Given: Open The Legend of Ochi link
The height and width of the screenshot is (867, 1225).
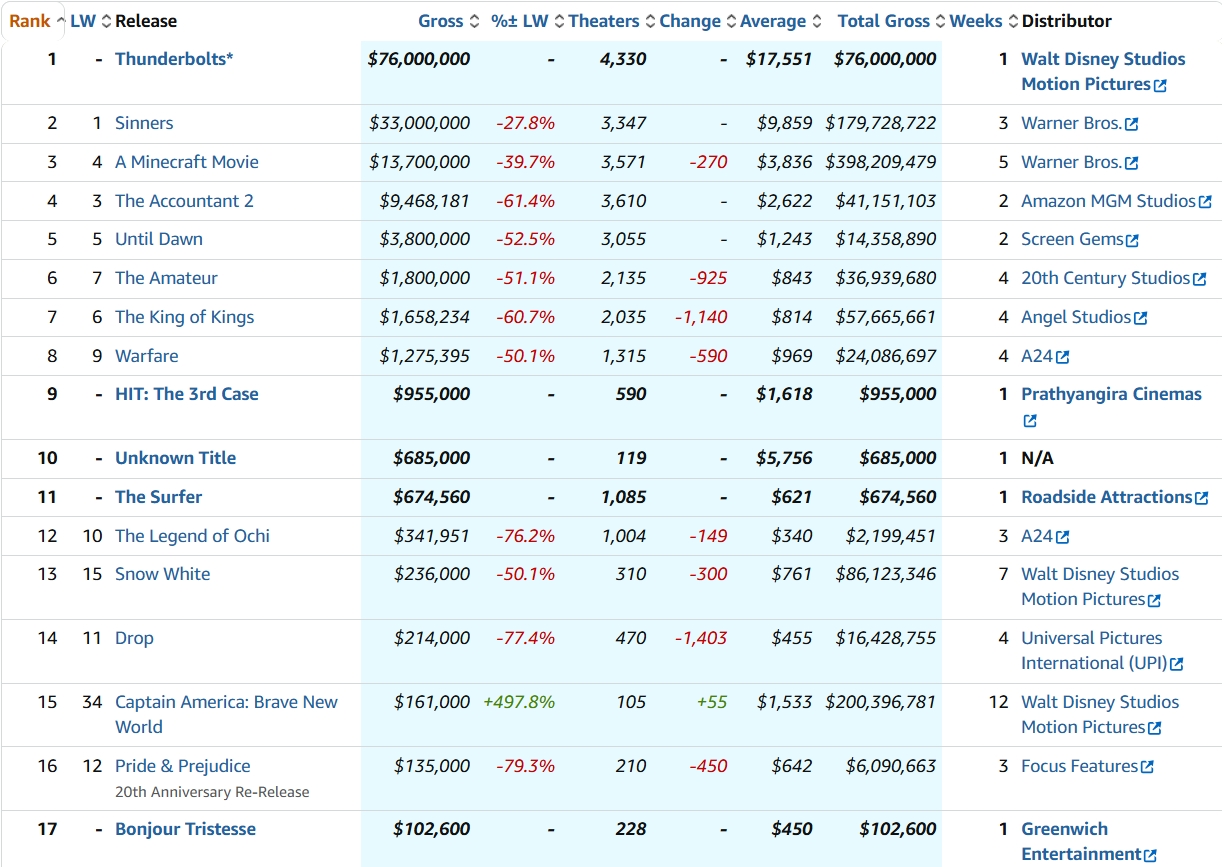Looking at the screenshot, I should (193, 536).
